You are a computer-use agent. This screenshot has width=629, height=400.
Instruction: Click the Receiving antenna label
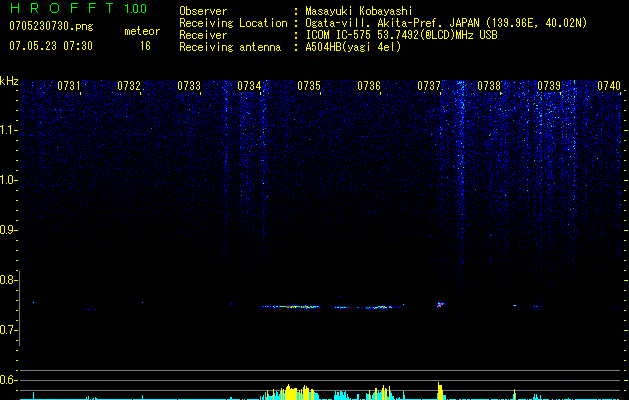tap(230, 47)
